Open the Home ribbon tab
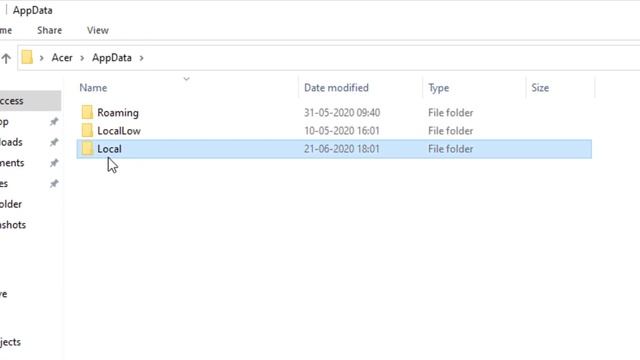The height and width of the screenshot is (360, 640). tap(6, 30)
